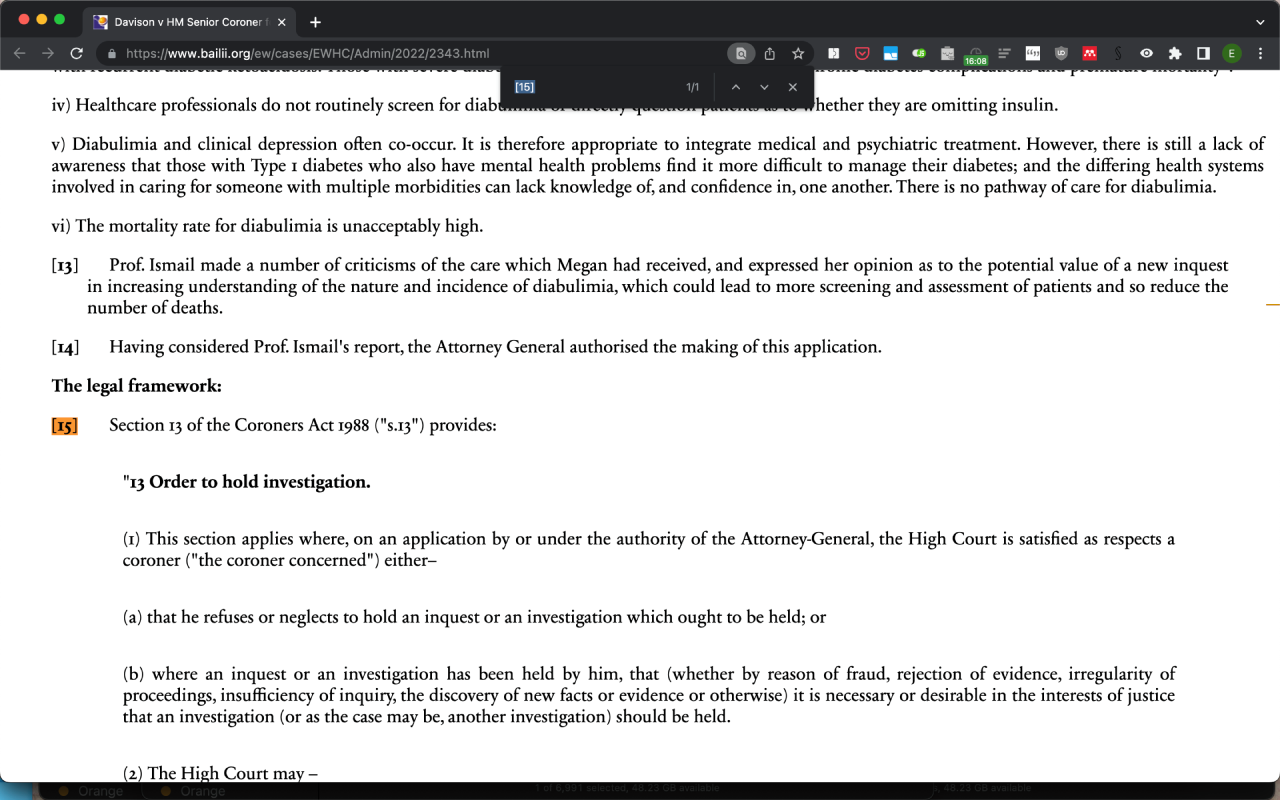Viewport: 1280px width, 800px height.
Task: Open the grey clipboard extension icon
Action: [947, 53]
